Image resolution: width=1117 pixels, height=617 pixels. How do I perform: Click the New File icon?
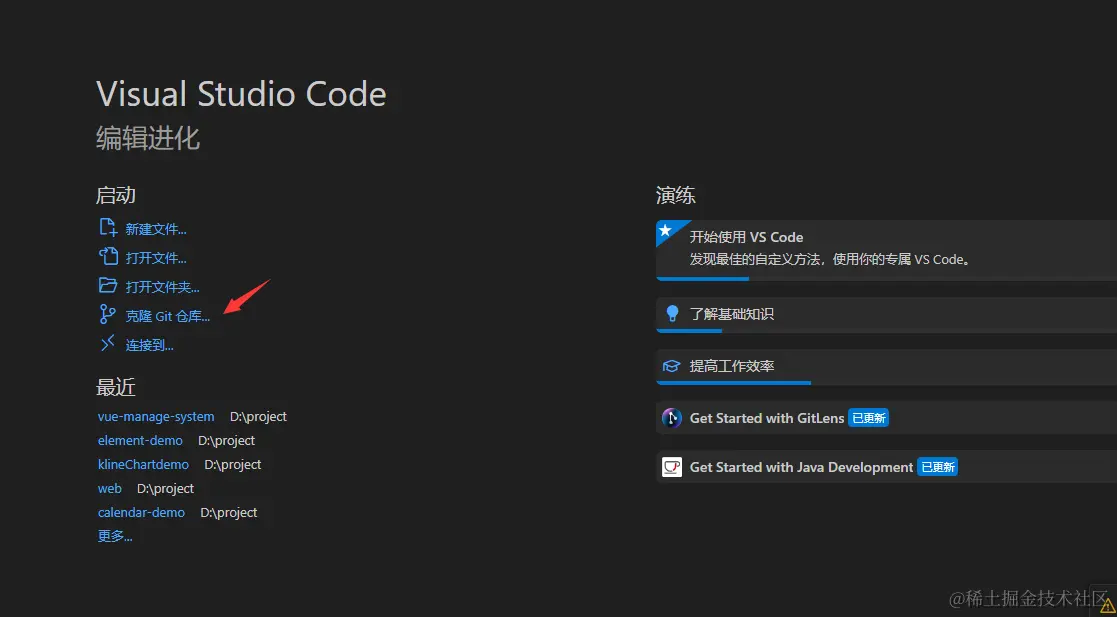pyautogui.click(x=108, y=227)
